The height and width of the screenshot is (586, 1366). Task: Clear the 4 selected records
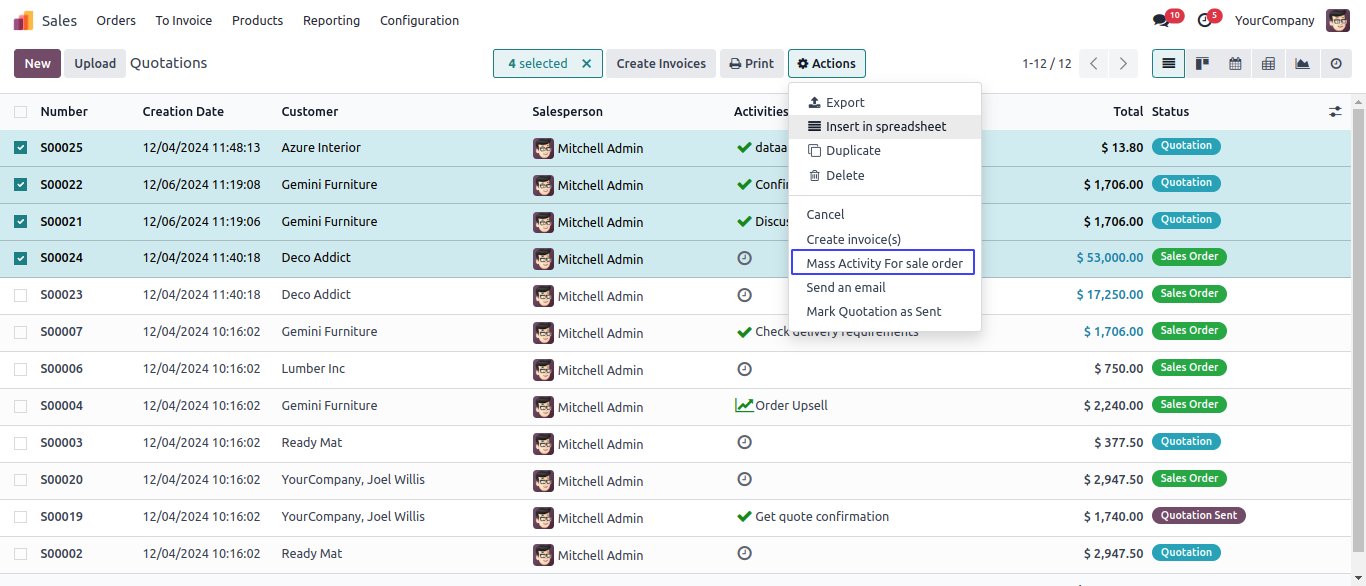pyautogui.click(x=587, y=64)
